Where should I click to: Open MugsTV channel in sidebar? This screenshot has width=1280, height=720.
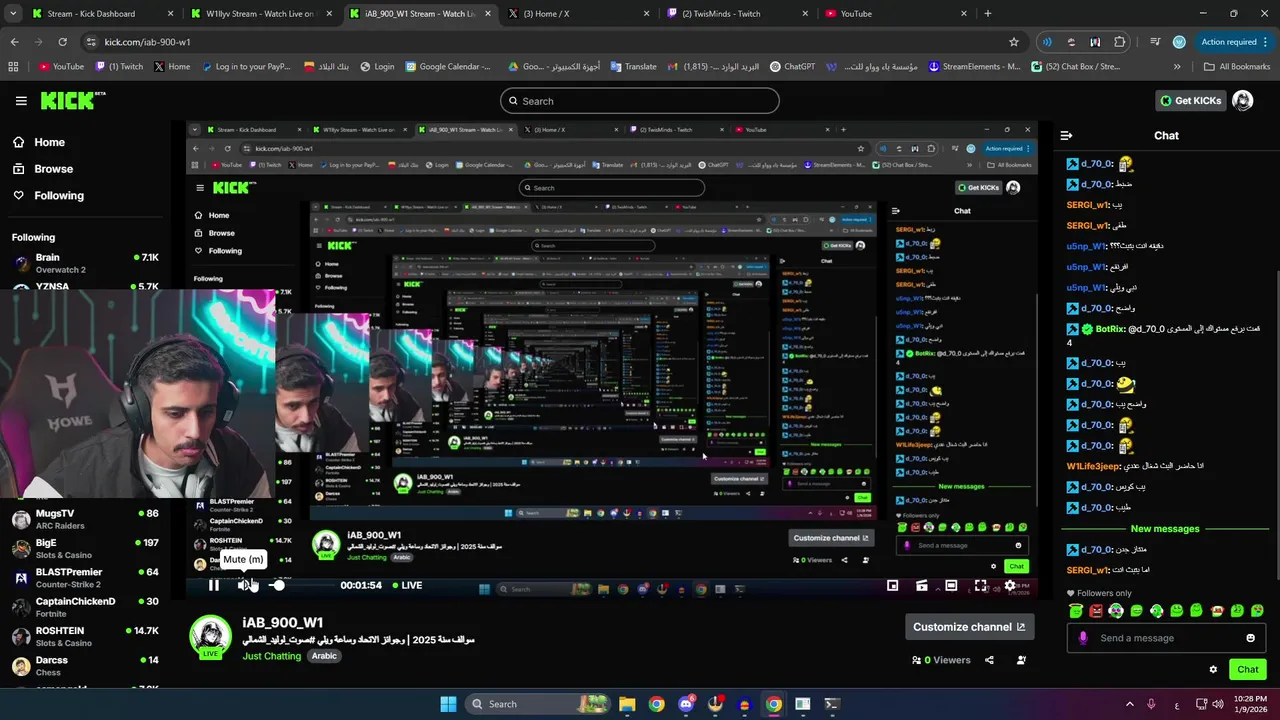pyautogui.click(x=85, y=519)
